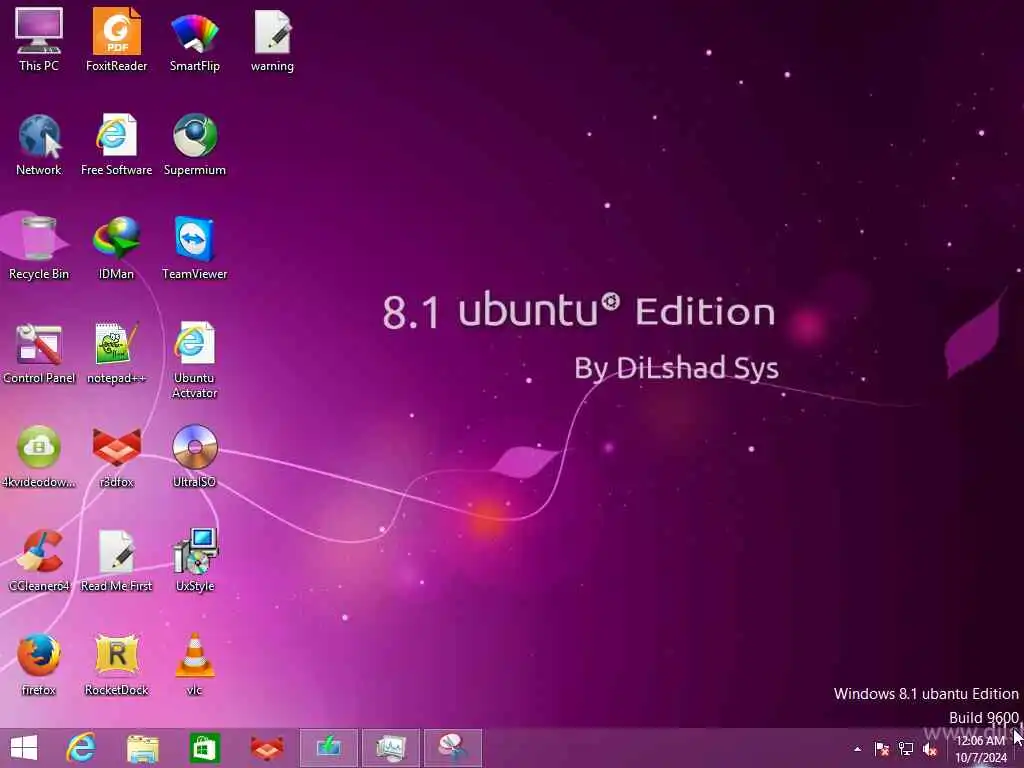Image resolution: width=1024 pixels, height=768 pixels.
Task: Click the Free Software shortcut icon
Action: coord(116,144)
